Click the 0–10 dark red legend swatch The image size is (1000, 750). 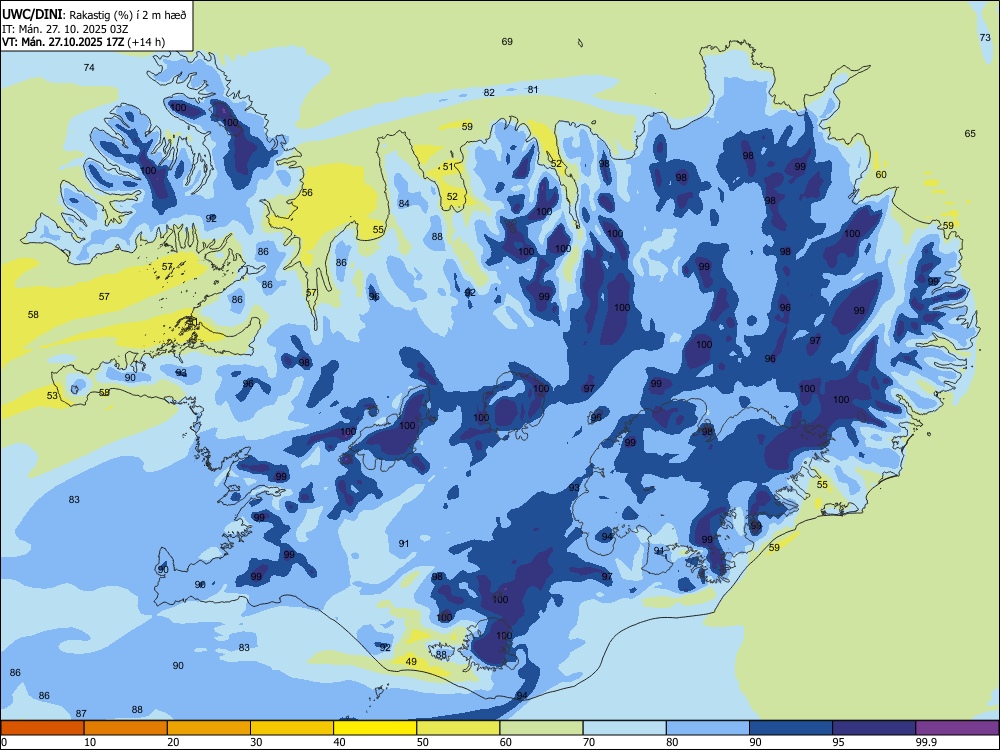(x=42, y=728)
